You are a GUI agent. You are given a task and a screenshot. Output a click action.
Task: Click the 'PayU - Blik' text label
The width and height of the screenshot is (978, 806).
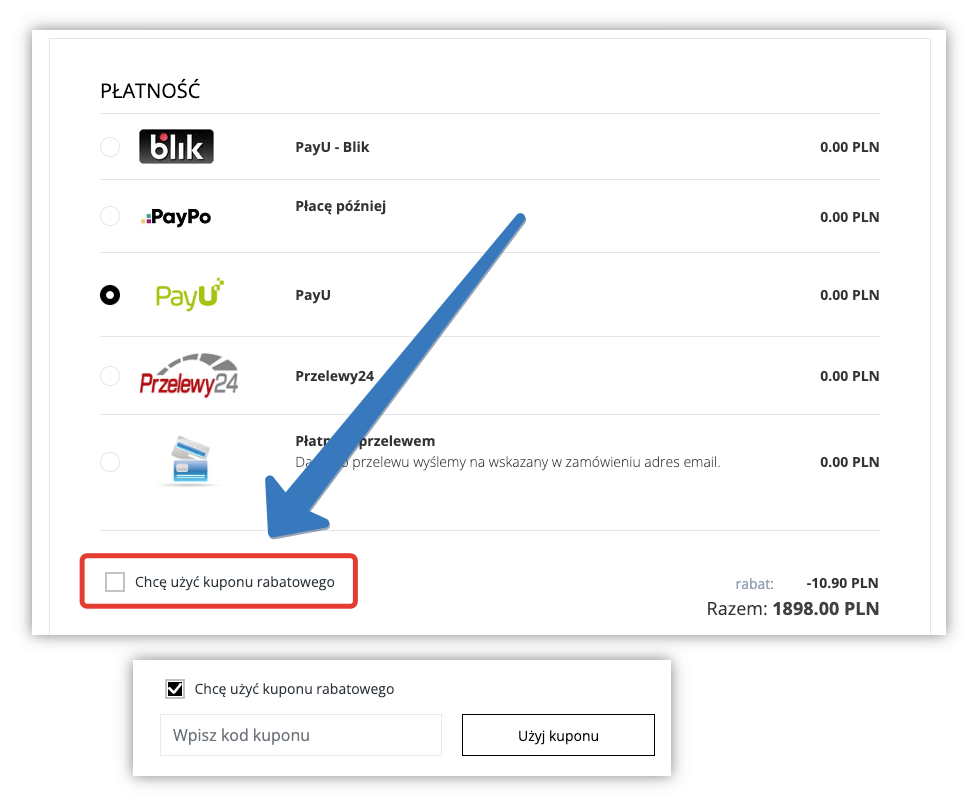point(332,147)
